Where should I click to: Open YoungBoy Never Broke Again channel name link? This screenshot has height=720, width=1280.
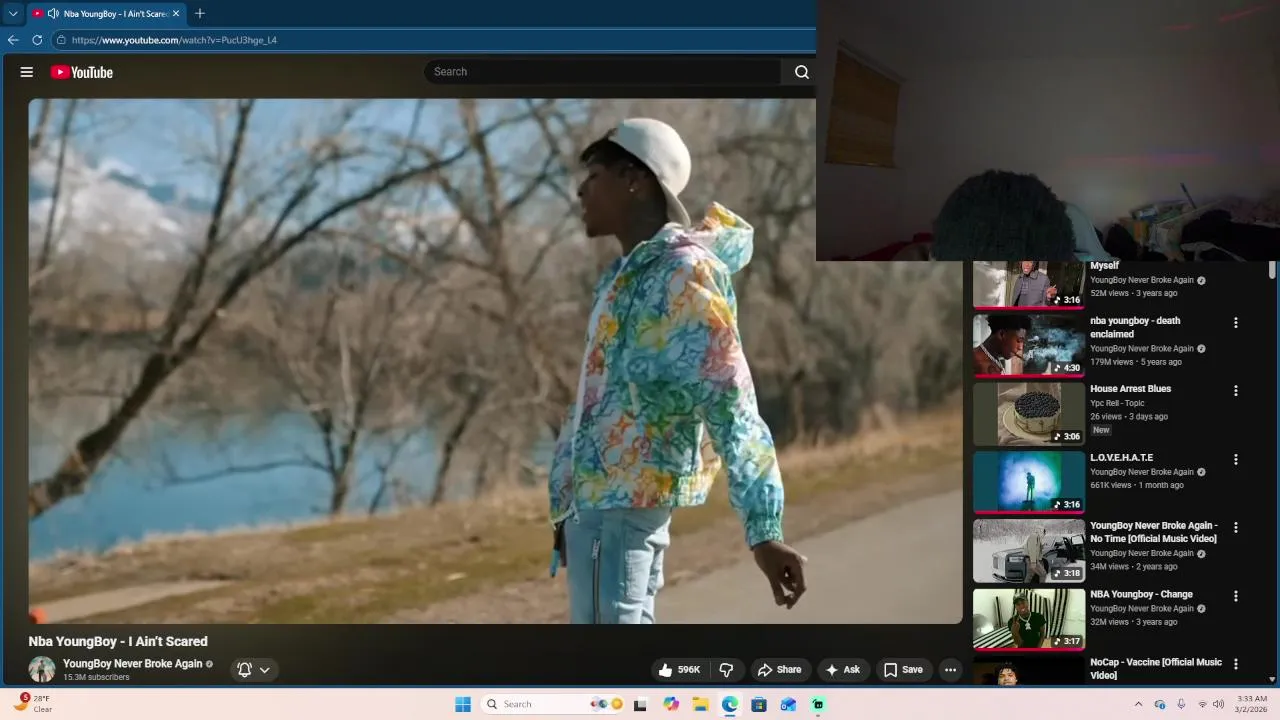coord(133,663)
